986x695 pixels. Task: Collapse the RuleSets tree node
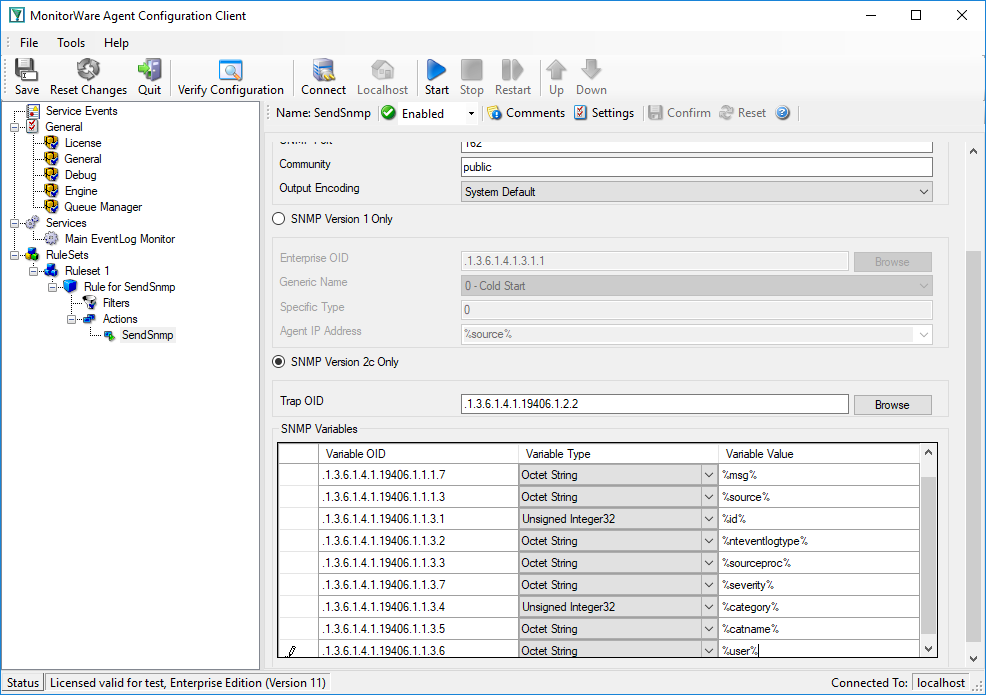click(14, 255)
